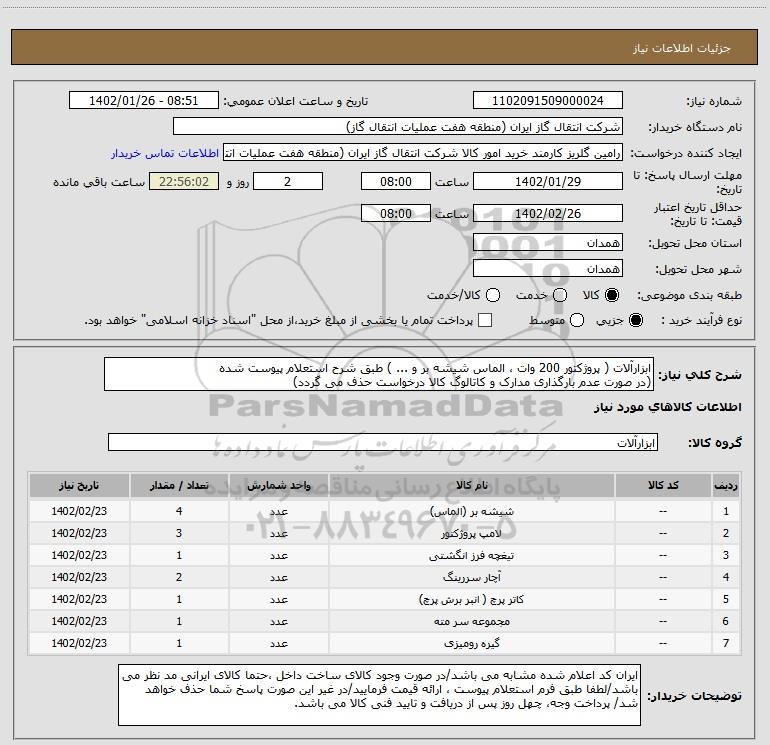770x745 pixels.
Task: Click the کد کالا column header
Action: tap(663, 485)
